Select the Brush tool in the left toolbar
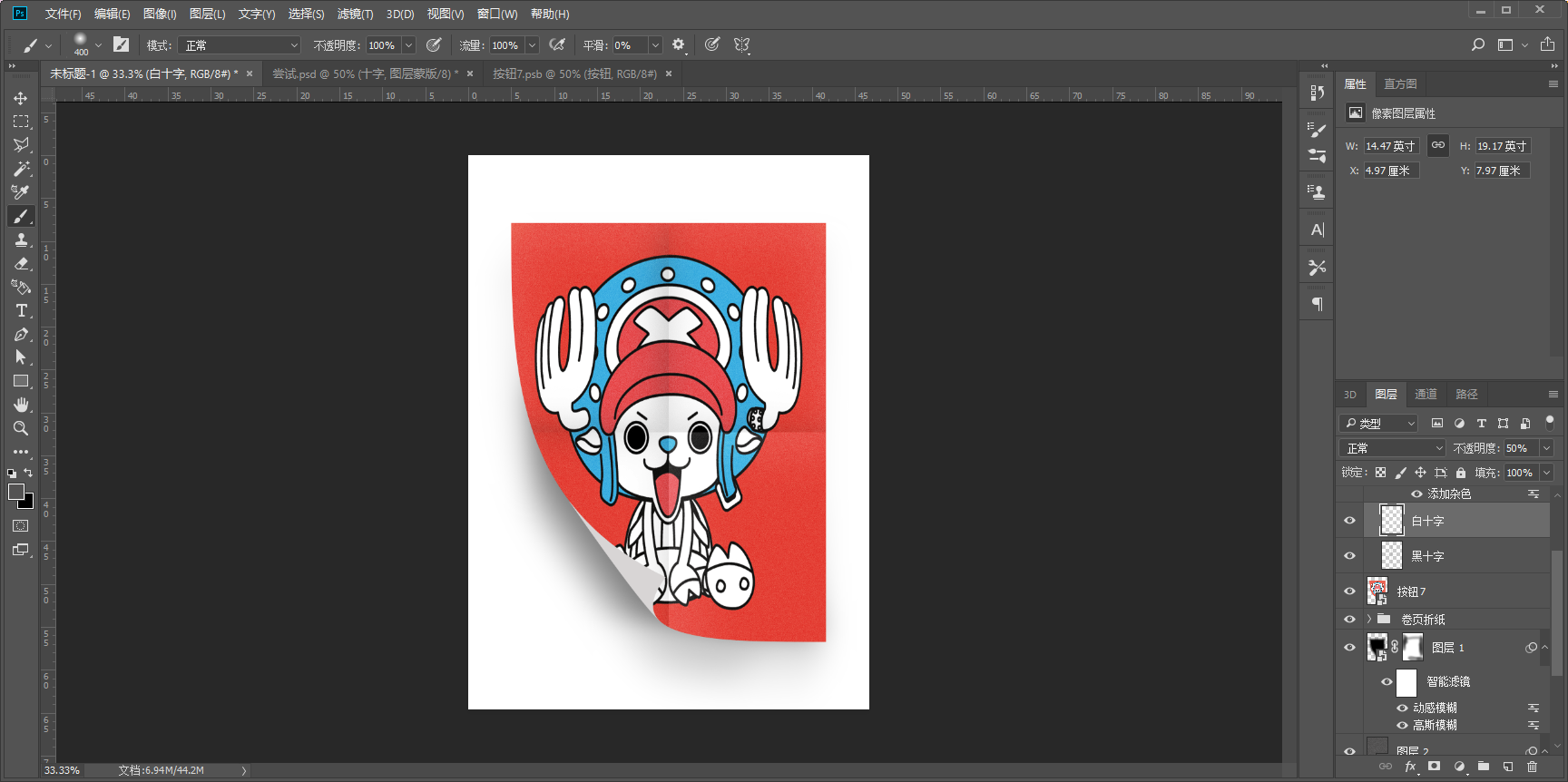1568x782 pixels. click(21, 216)
